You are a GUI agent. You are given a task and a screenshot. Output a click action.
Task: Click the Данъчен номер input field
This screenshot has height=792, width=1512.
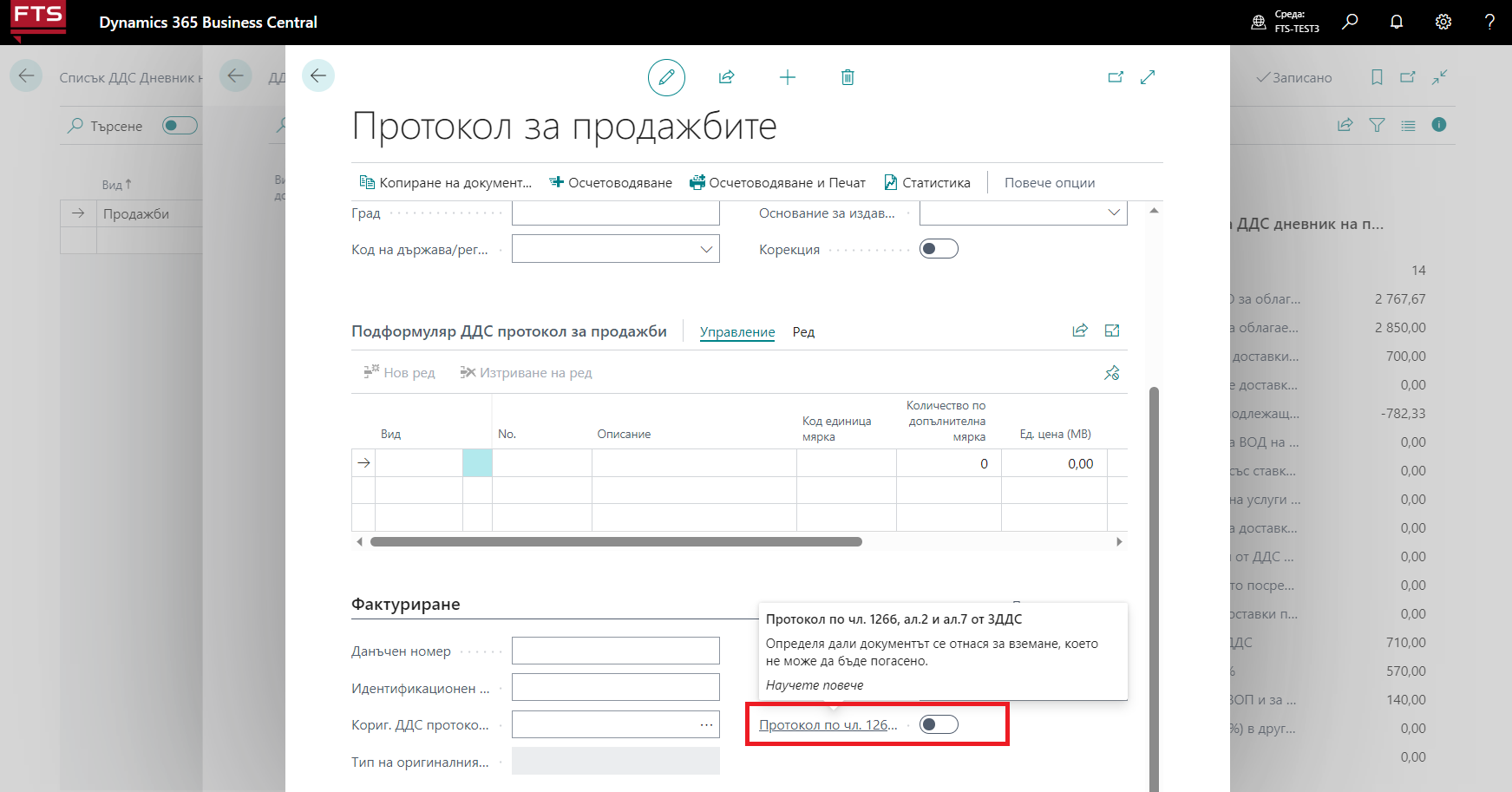(x=616, y=651)
